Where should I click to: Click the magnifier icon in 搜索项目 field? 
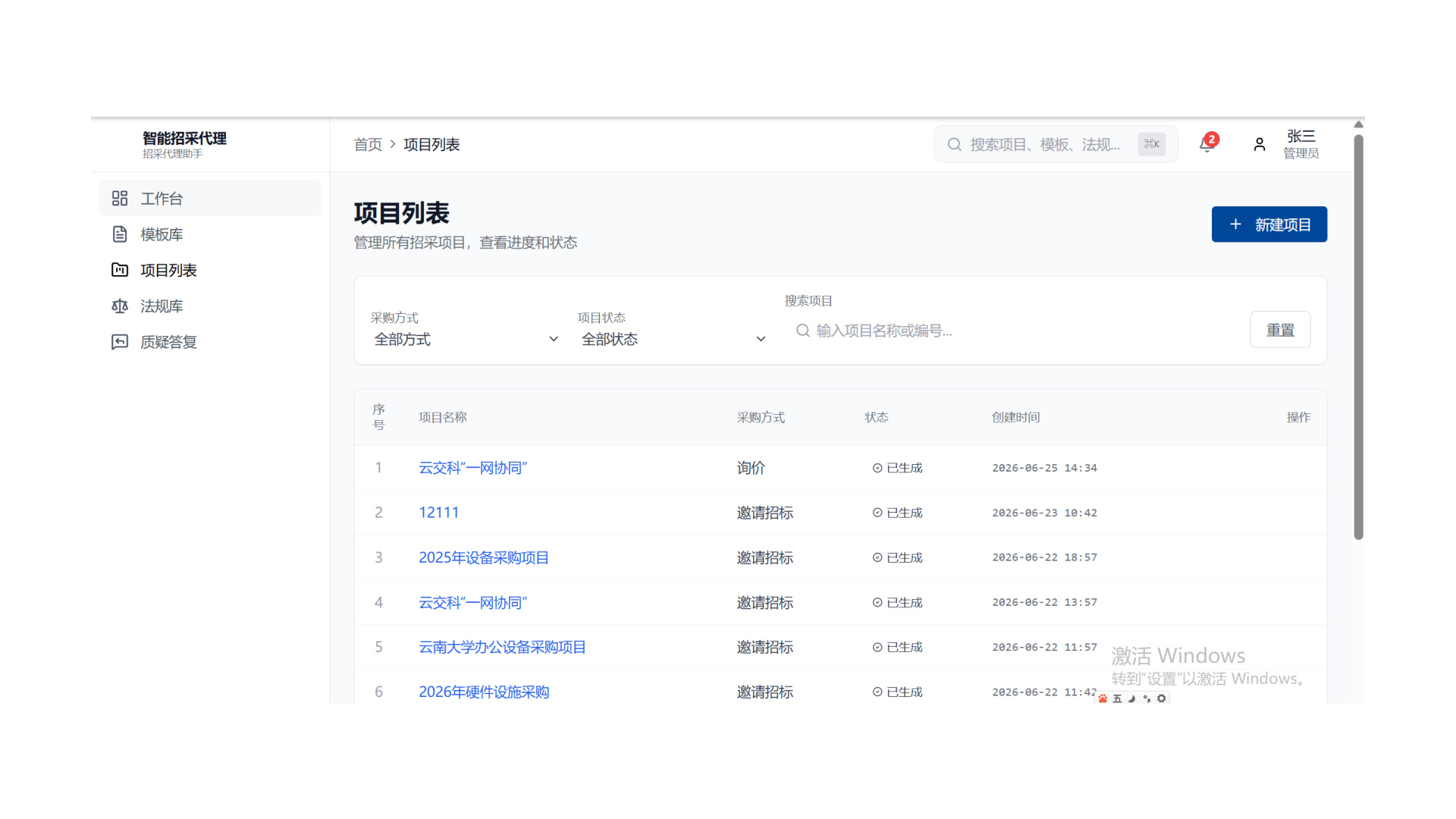pyautogui.click(x=803, y=331)
